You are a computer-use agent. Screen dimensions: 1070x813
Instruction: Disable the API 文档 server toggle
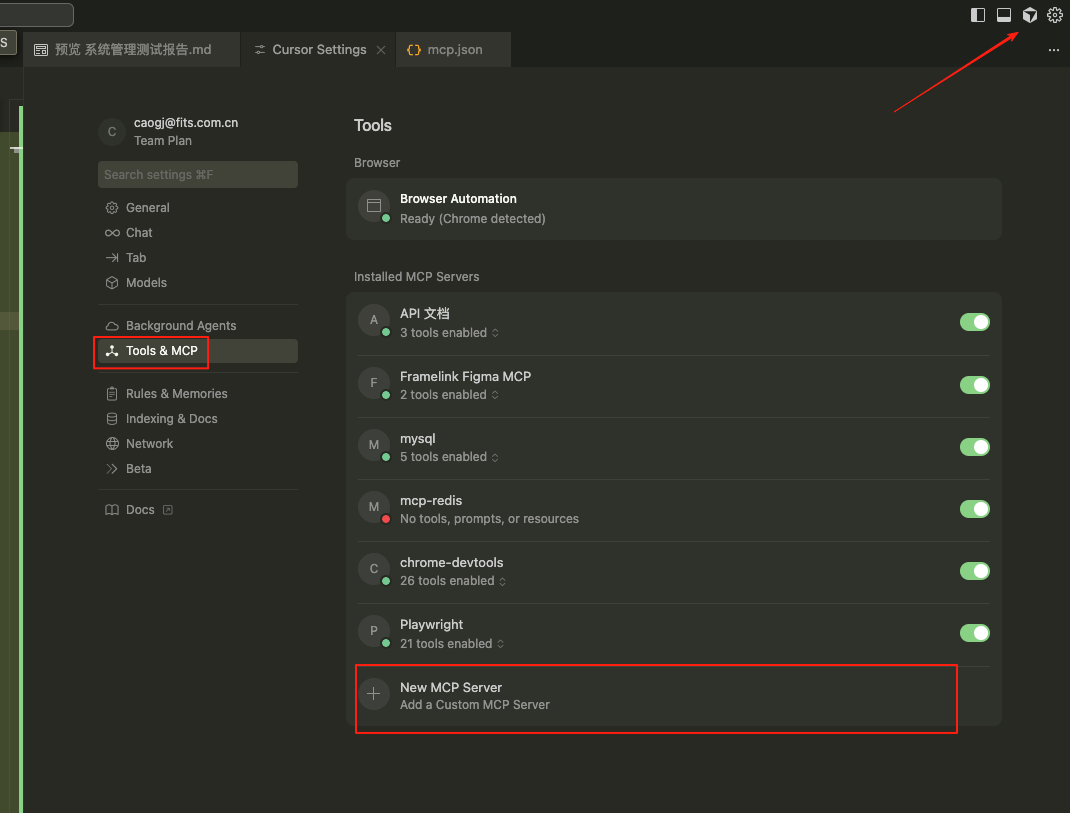click(x=974, y=322)
